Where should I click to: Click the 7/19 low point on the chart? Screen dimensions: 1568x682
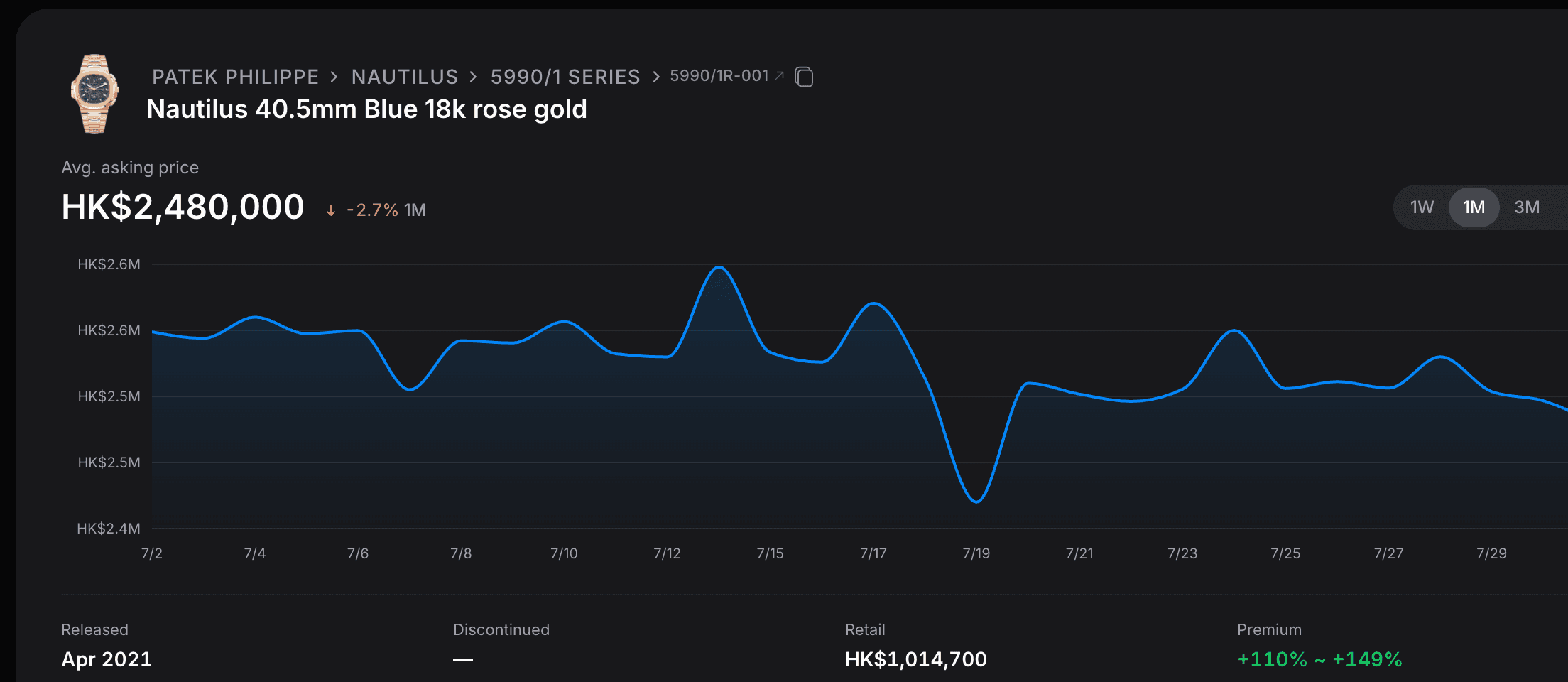[976, 502]
